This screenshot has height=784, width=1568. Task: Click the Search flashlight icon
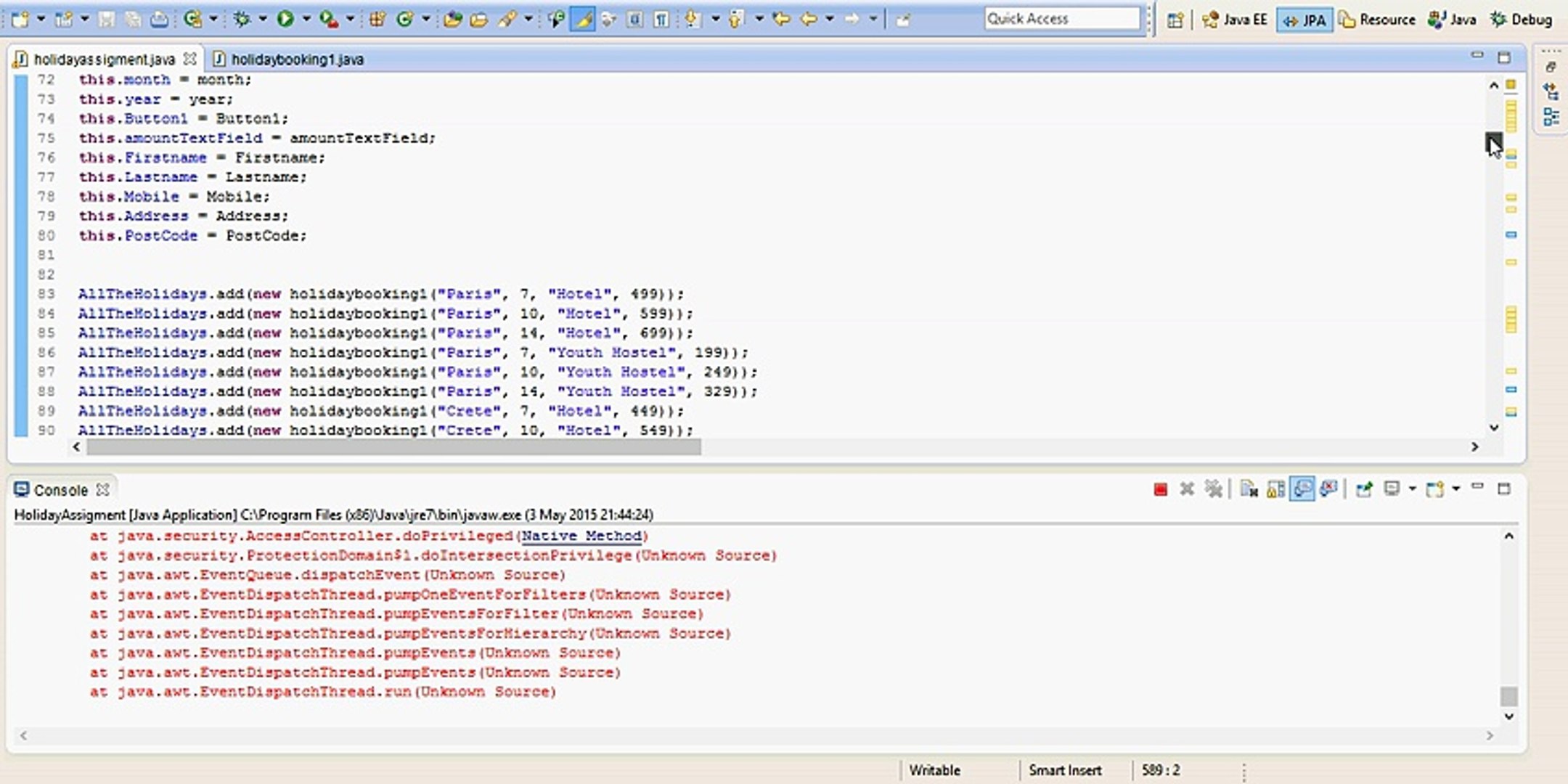point(507,20)
